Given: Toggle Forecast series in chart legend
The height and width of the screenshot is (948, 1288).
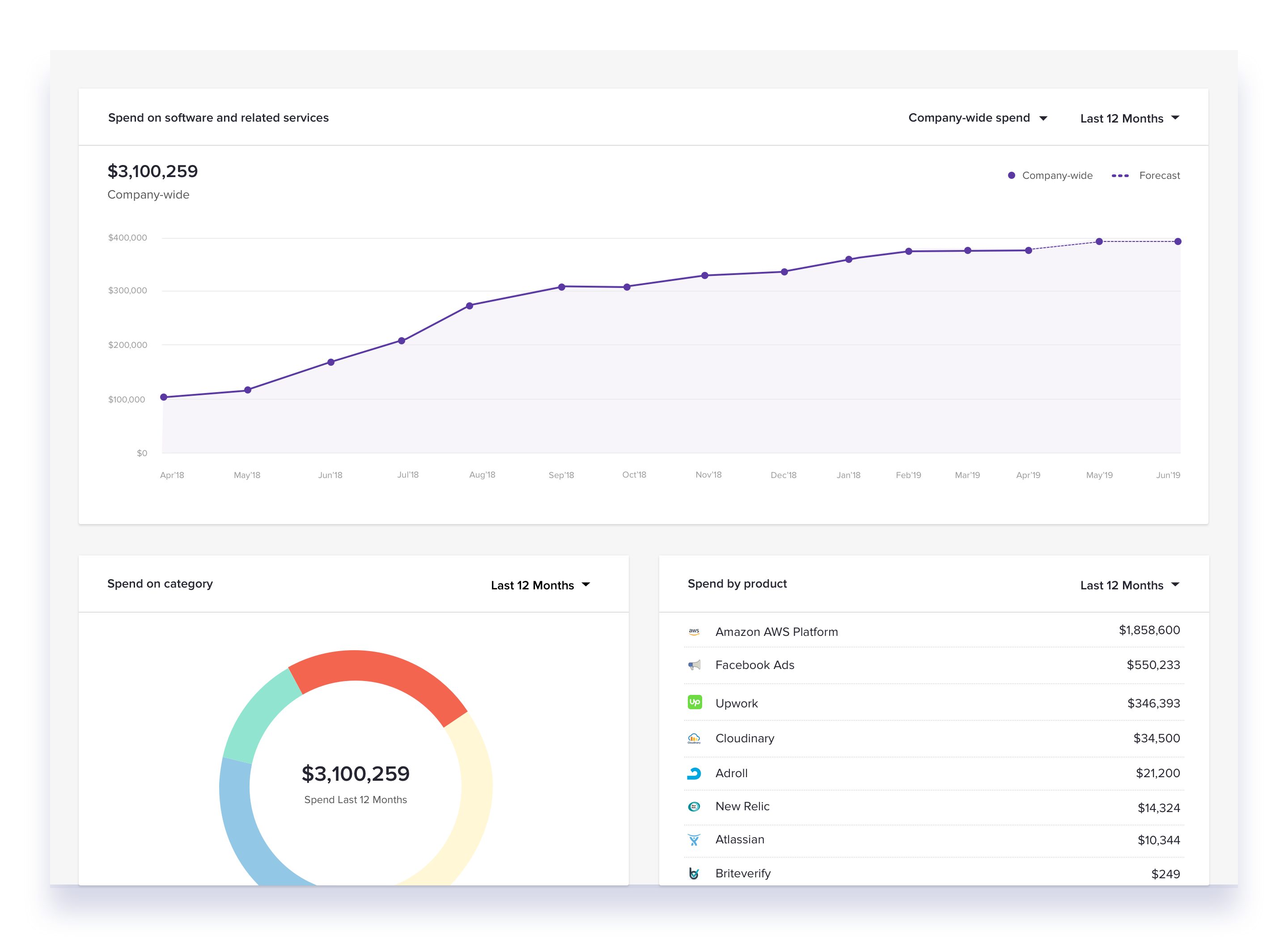Looking at the screenshot, I should tap(1146, 176).
